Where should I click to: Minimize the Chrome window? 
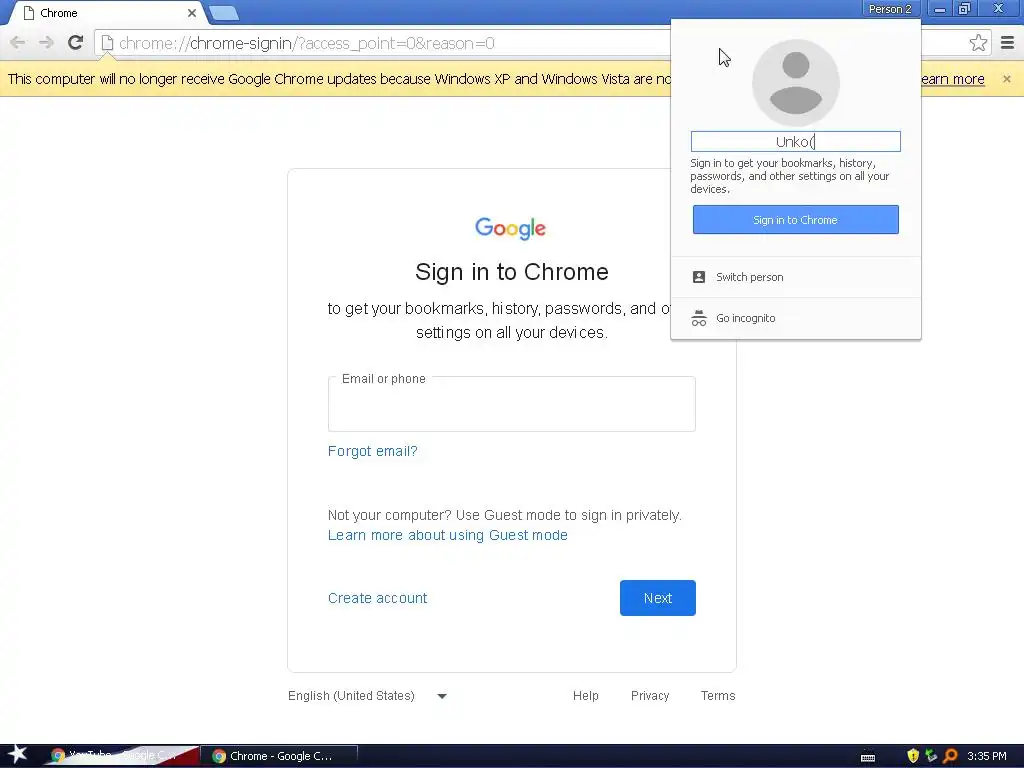click(940, 9)
